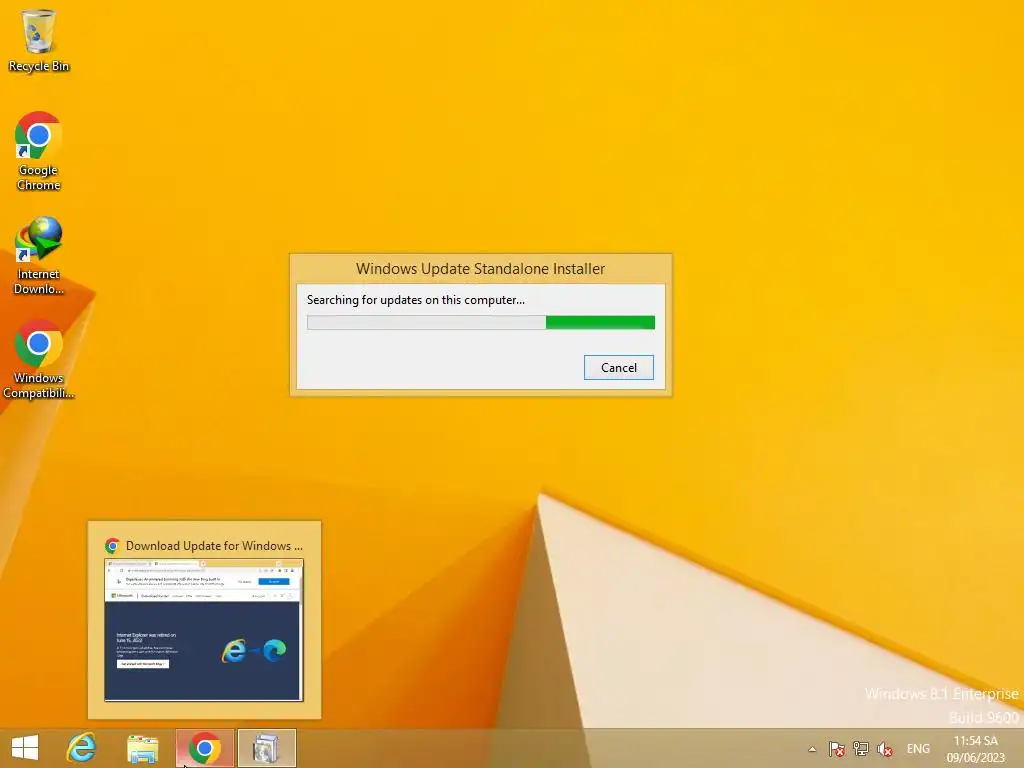This screenshot has width=1024, height=768.
Task: Open the network status tray icon
Action: 861,749
